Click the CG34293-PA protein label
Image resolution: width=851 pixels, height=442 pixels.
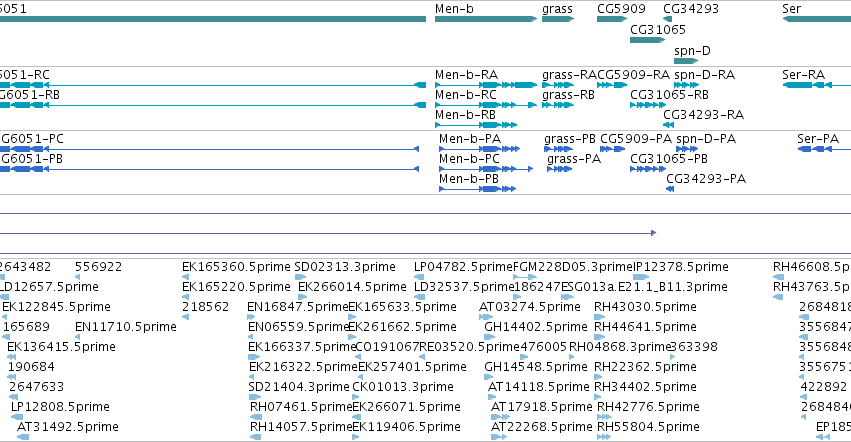(x=706, y=179)
